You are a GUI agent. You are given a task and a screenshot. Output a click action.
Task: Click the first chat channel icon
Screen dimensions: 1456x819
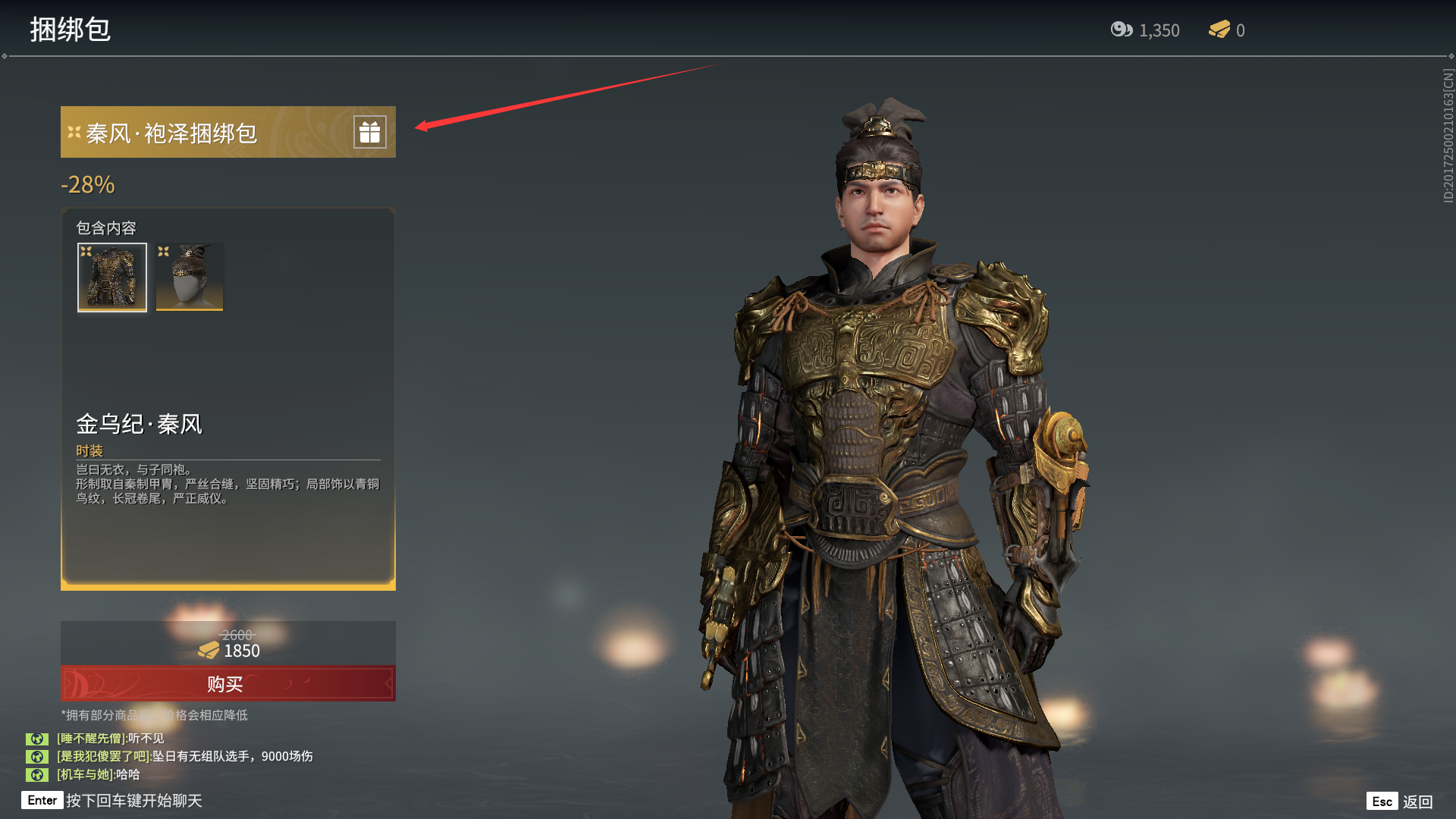coord(36,739)
